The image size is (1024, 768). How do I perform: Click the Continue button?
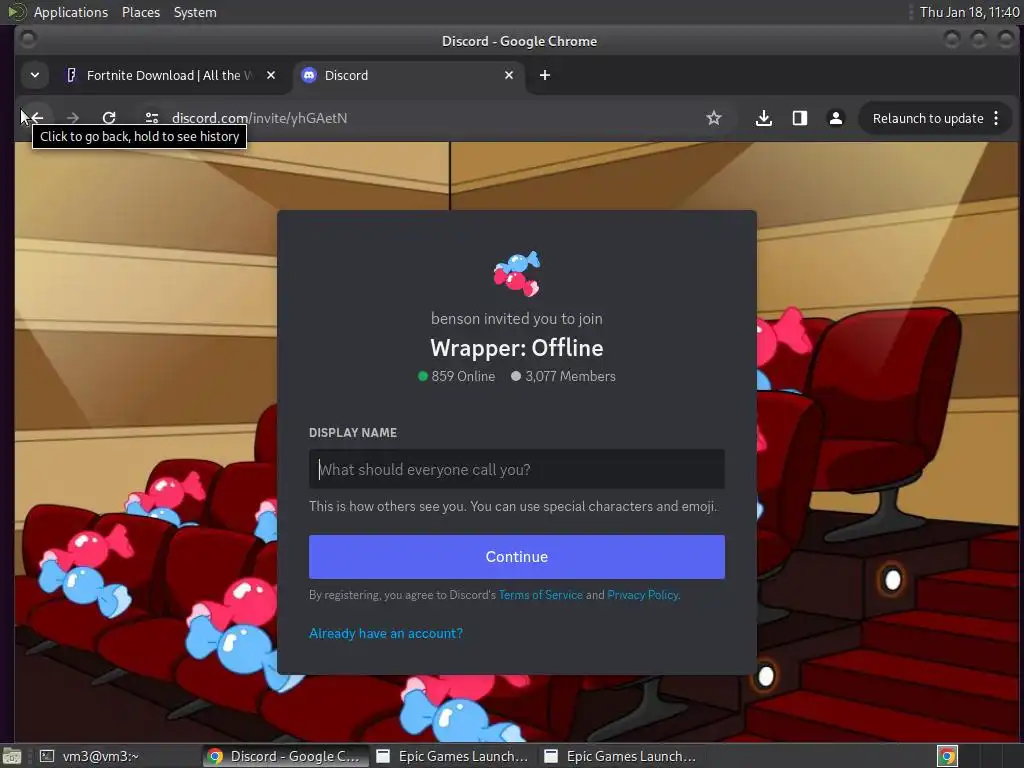[x=517, y=556]
